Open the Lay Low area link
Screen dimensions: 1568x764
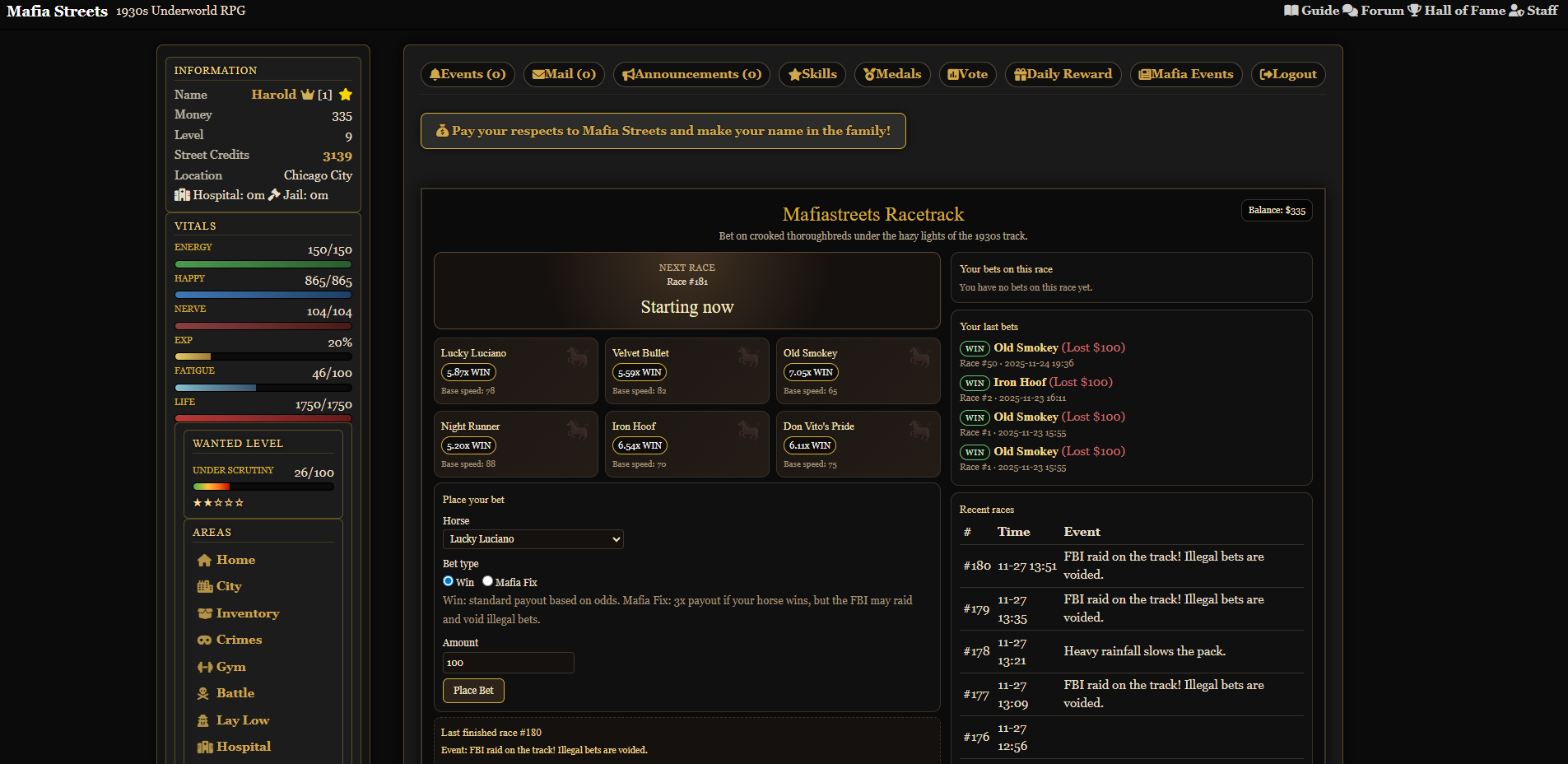pos(242,720)
